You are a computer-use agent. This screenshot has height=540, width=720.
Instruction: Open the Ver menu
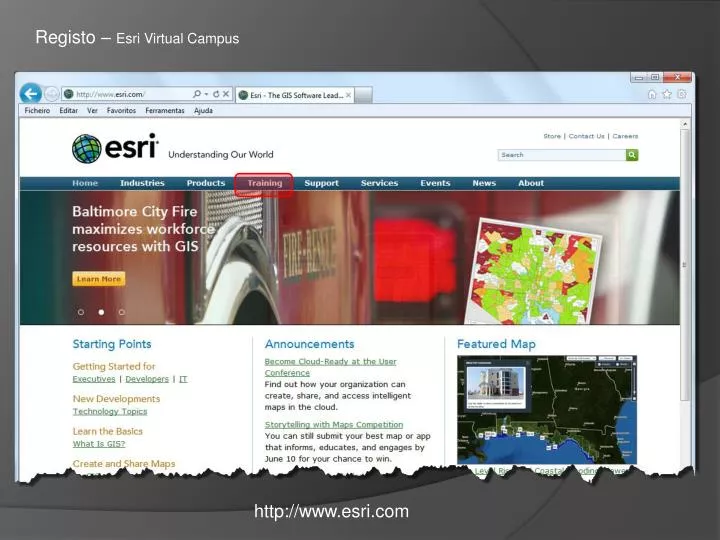[92, 111]
